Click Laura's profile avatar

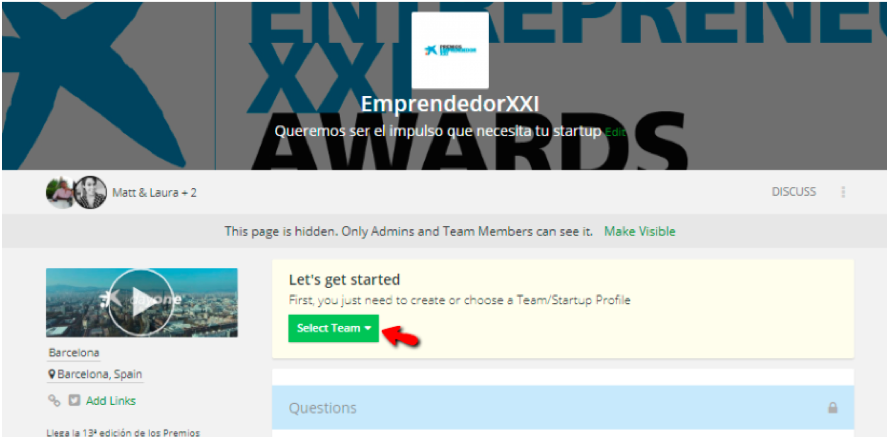pos(91,192)
